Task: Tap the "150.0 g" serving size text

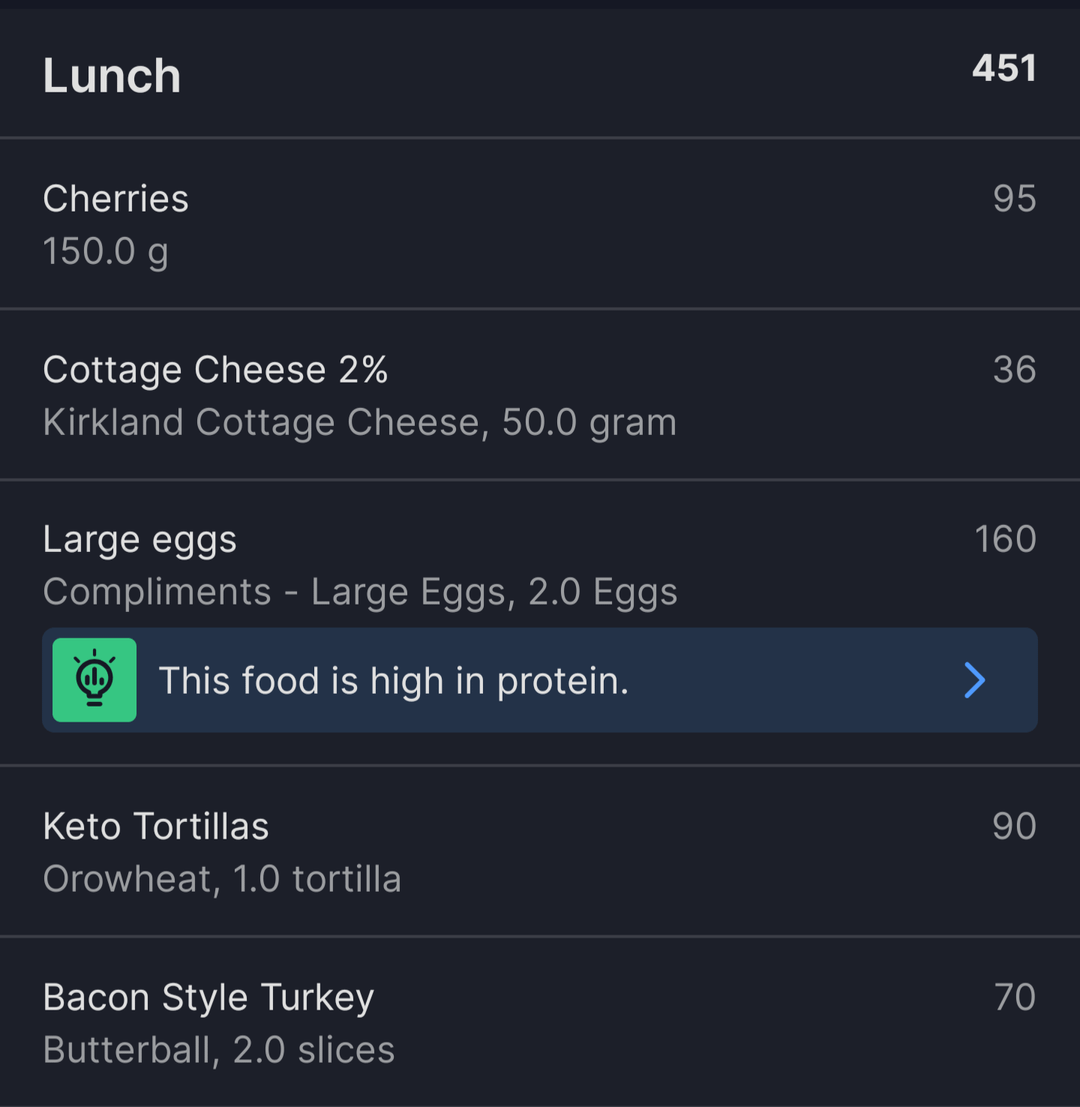Action: pyautogui.click(x=106, y=253)
